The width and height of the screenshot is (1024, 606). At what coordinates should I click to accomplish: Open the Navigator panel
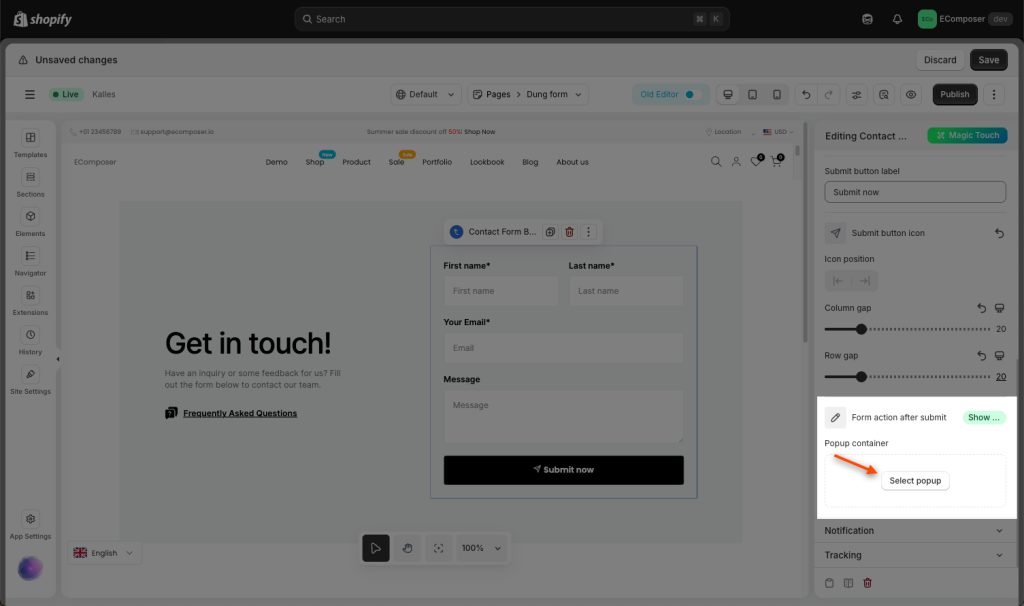[x=30, y=261]
